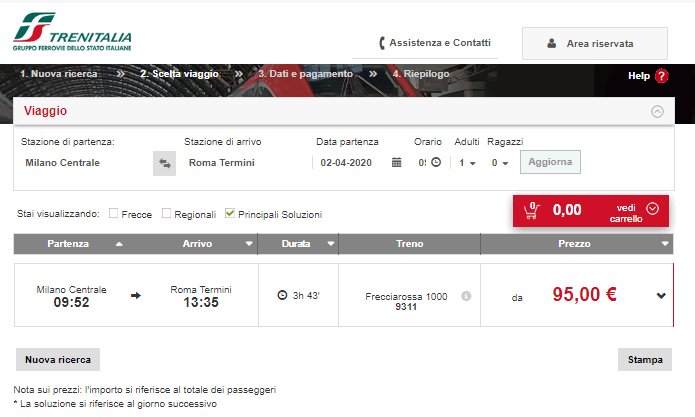Image resolution: width=695 pixels, height=417 pixels.
Task: Tick the Regionali checkbox
Action: pos(167,213)
